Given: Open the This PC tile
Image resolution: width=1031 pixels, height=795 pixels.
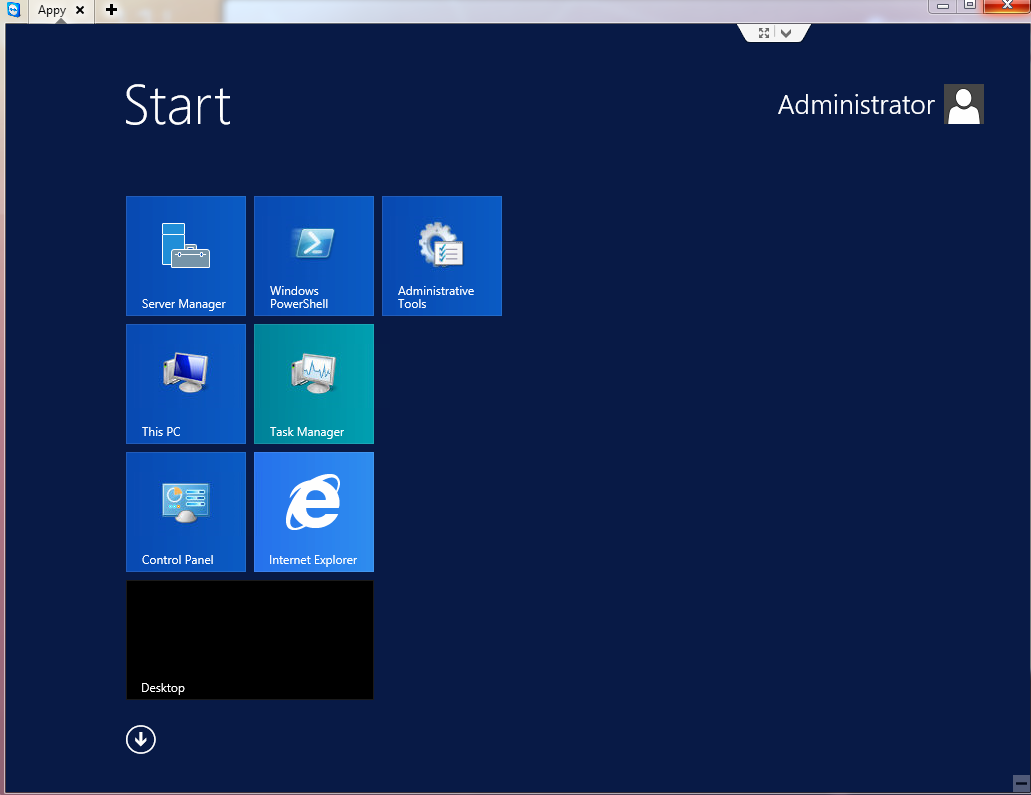Looking at the screenshot, I should (x=186, y=384).
